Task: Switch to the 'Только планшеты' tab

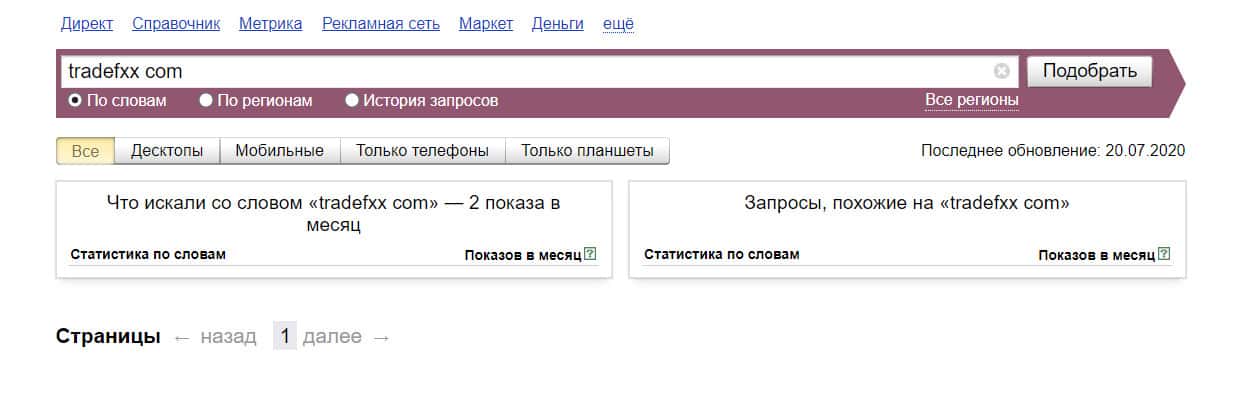Action: [588, 151]
